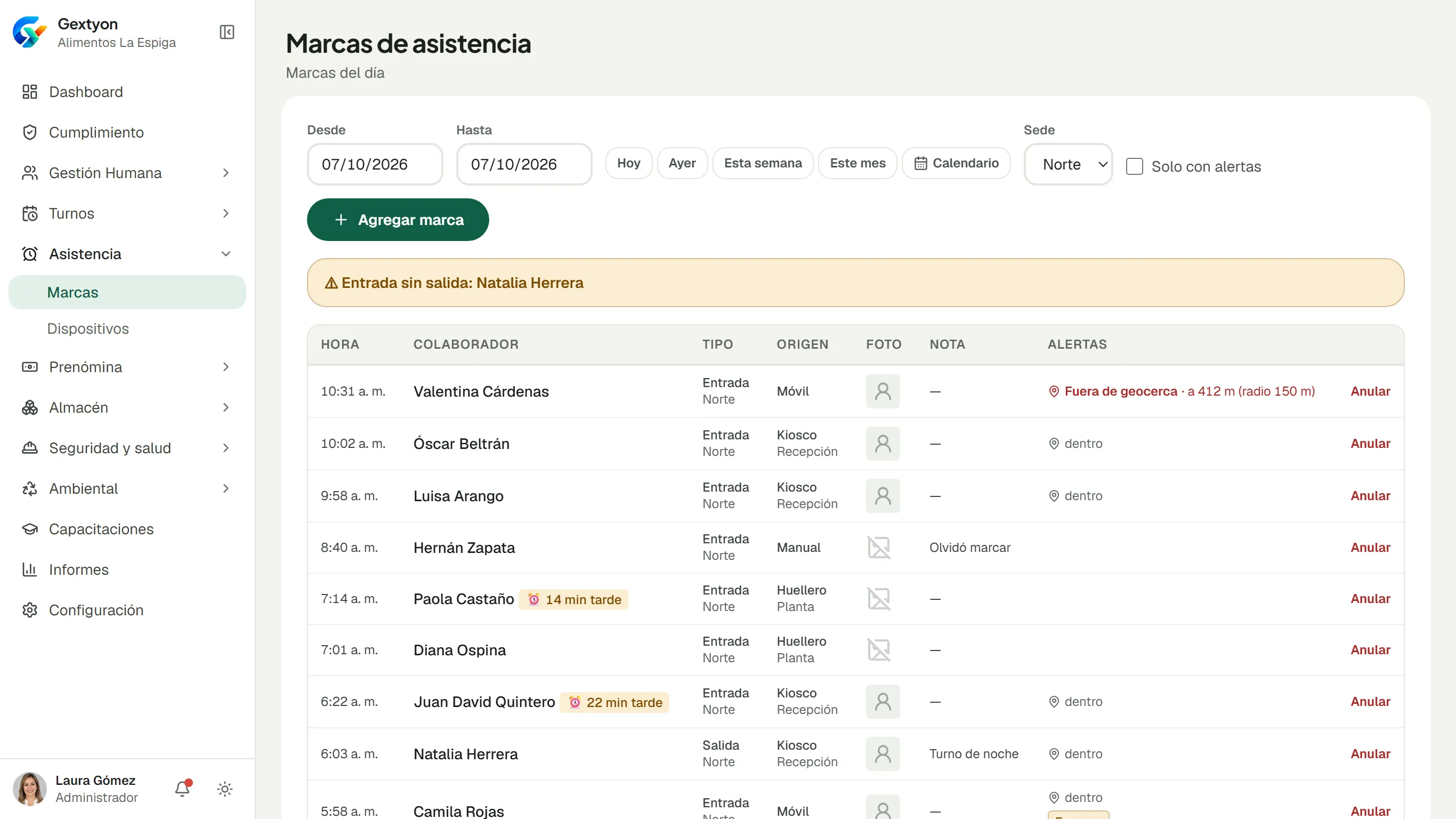Image resolution: width=1456 pixels, height=819 pixels.
Task: Filter by Hoy
Action: [628, 163]
